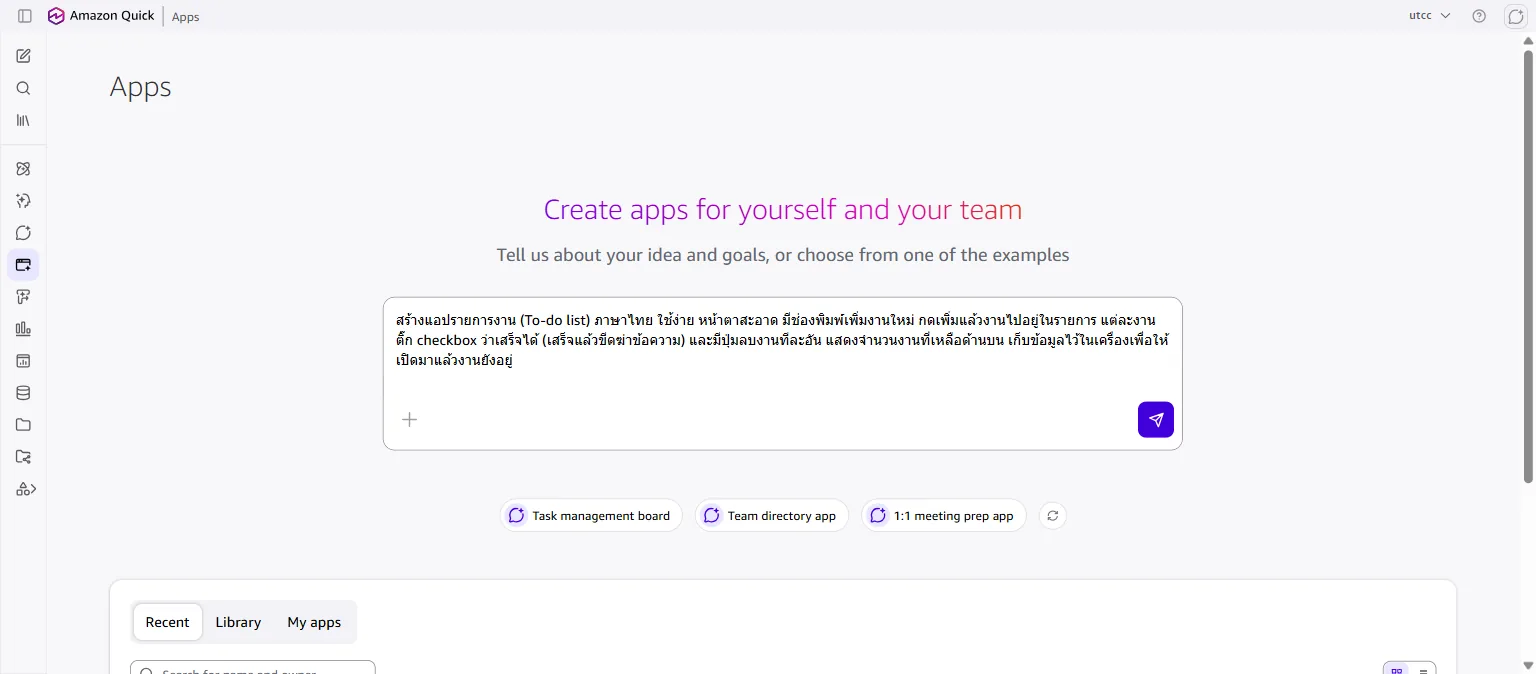Click the scrollbar up arrow

pyautogui.click(x=1528, y=39)
